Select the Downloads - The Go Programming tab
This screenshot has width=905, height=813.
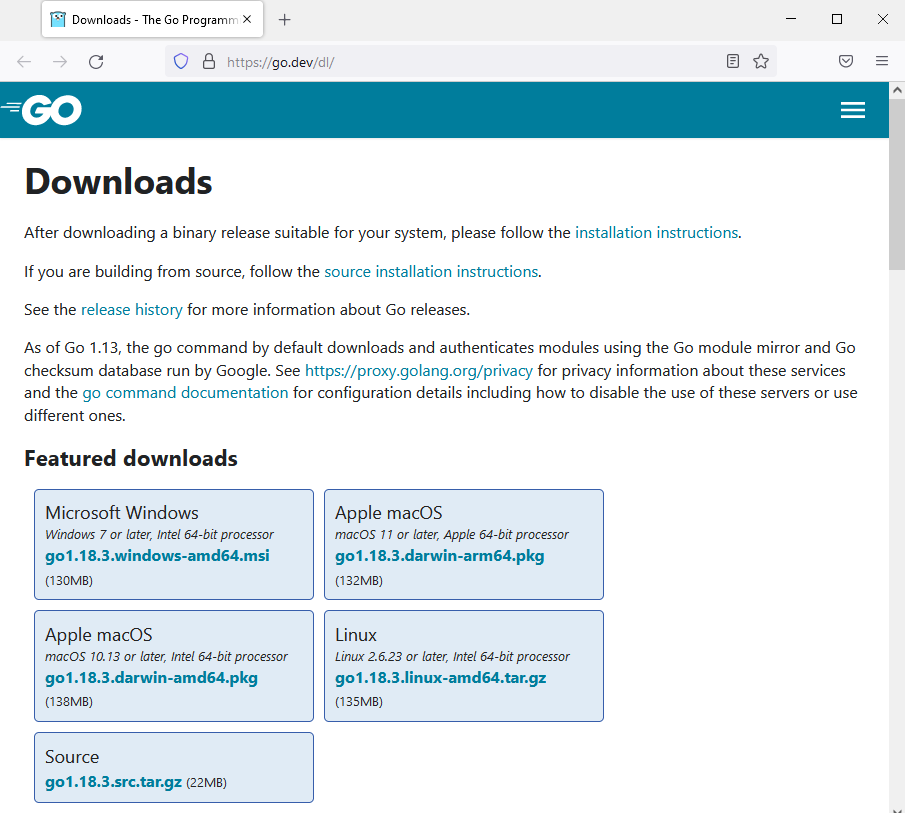coord(152,20)
